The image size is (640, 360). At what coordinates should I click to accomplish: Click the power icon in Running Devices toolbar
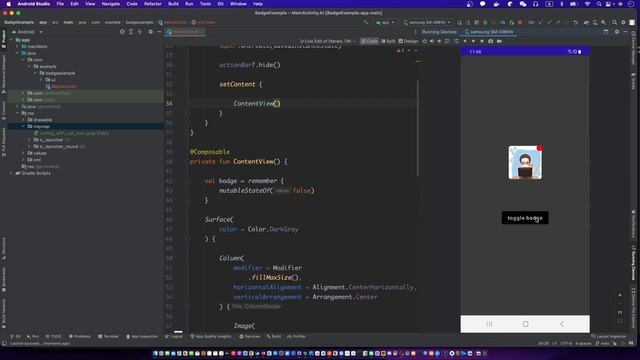pos(424,41)
